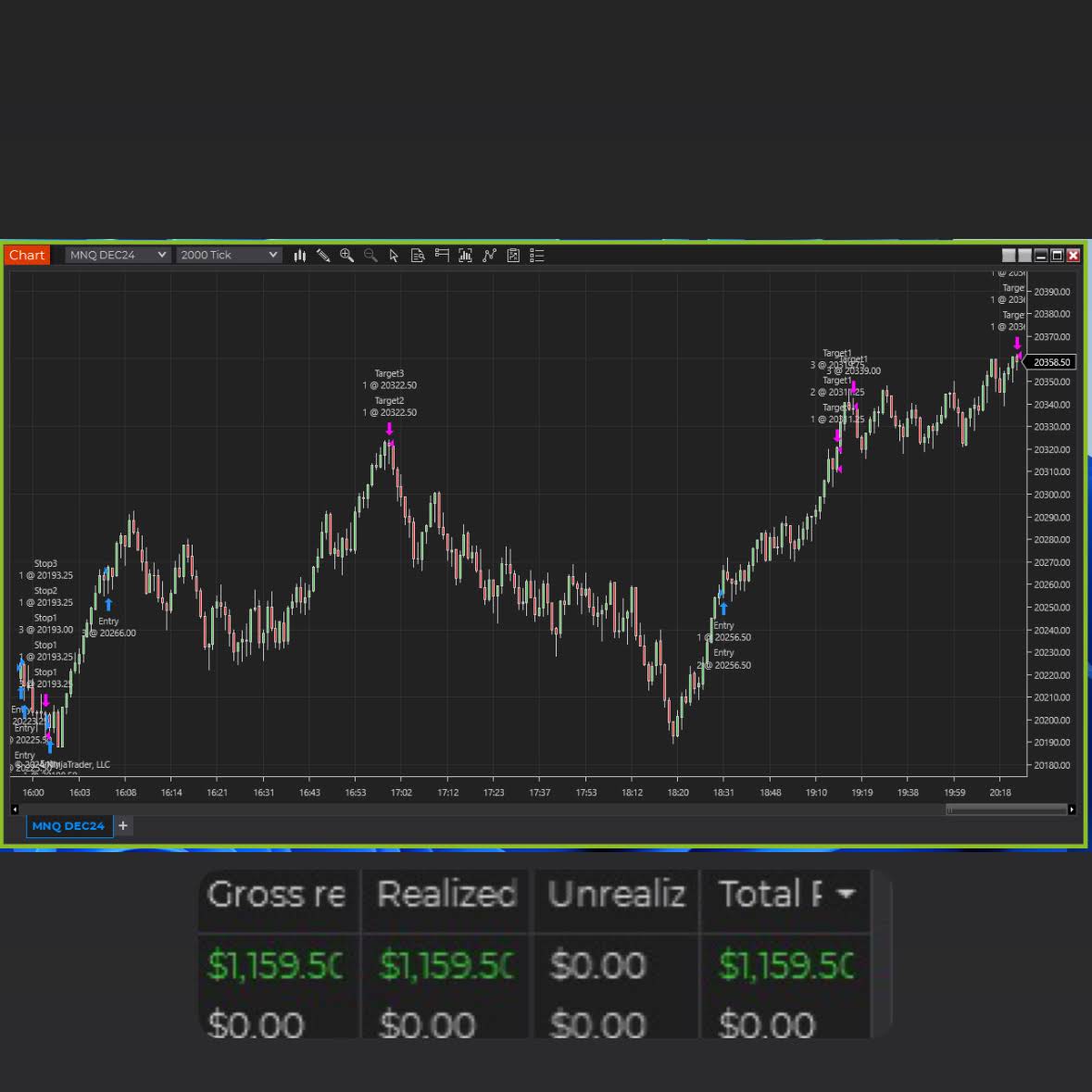Click the Zoom In magnifier icon
Viewport: 1092px width, 1092px height.
(x=346, y=256)
